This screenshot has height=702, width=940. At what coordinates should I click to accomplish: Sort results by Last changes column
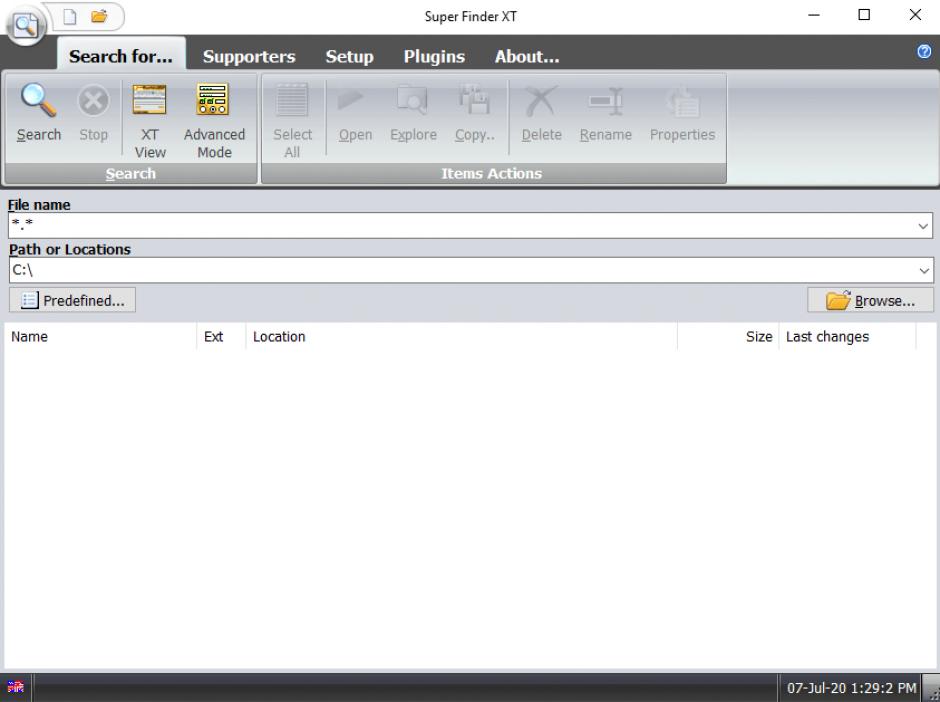[847, 336]
